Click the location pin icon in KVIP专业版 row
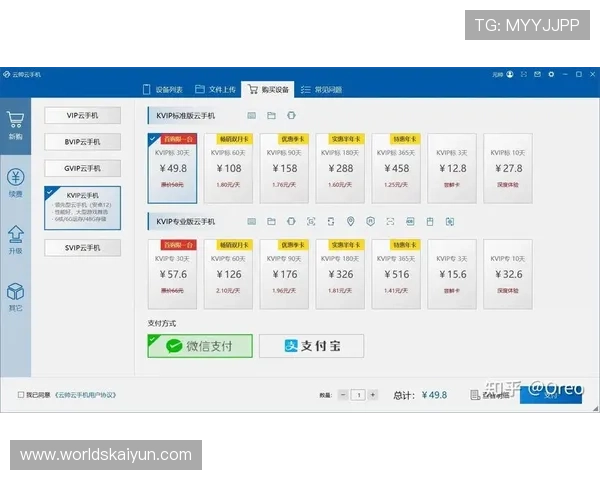Screen dimensions: 600x480 click(x=351, y=221)
